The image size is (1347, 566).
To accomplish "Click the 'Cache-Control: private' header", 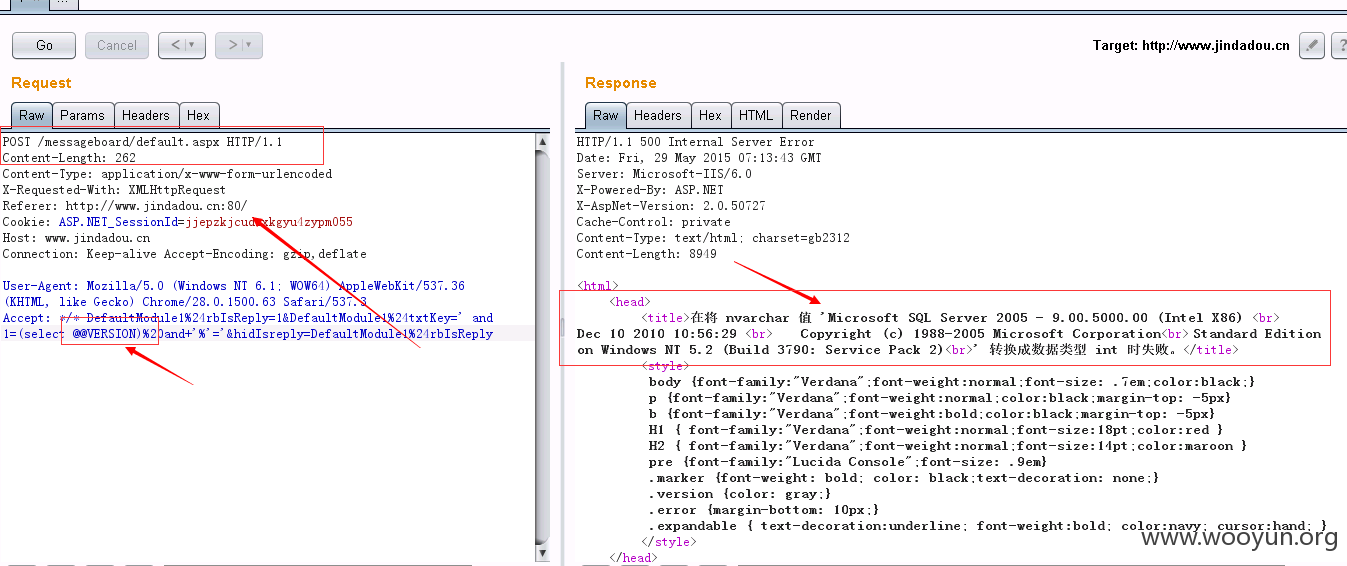I will (653, 222).
